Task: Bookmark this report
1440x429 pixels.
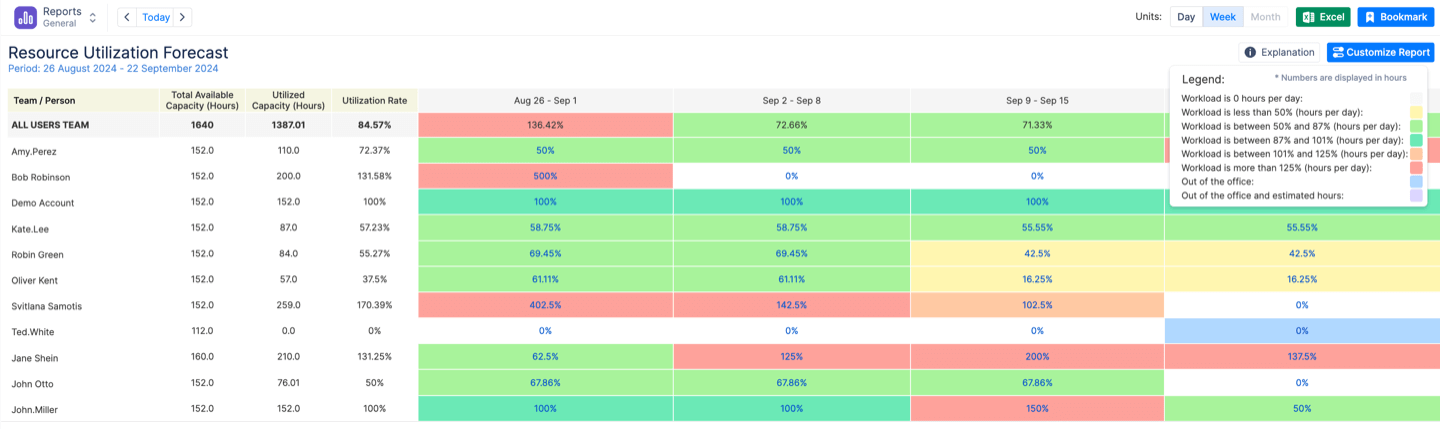Action: 1395,17
